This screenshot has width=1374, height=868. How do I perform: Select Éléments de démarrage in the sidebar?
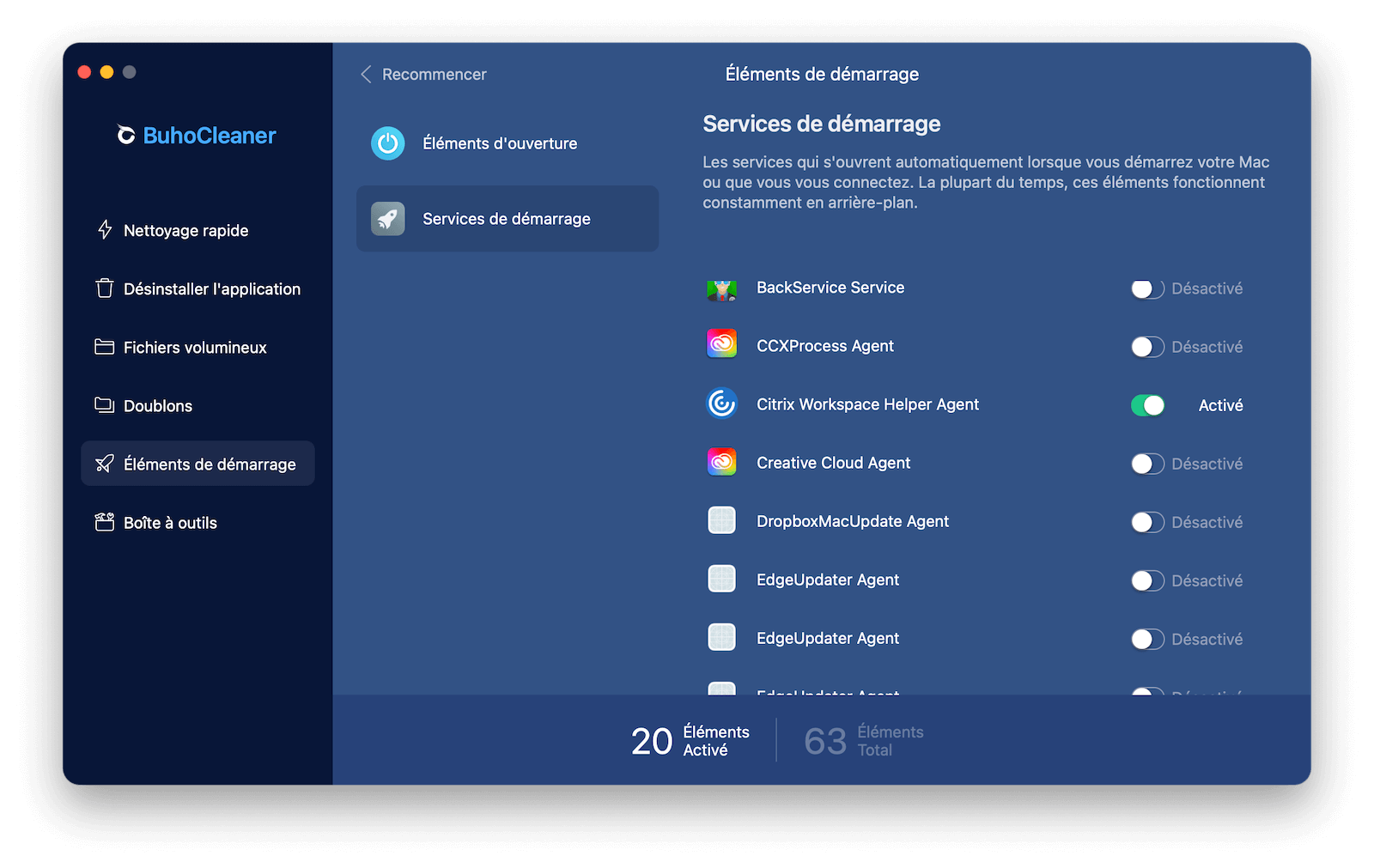(x=198, y=464)
